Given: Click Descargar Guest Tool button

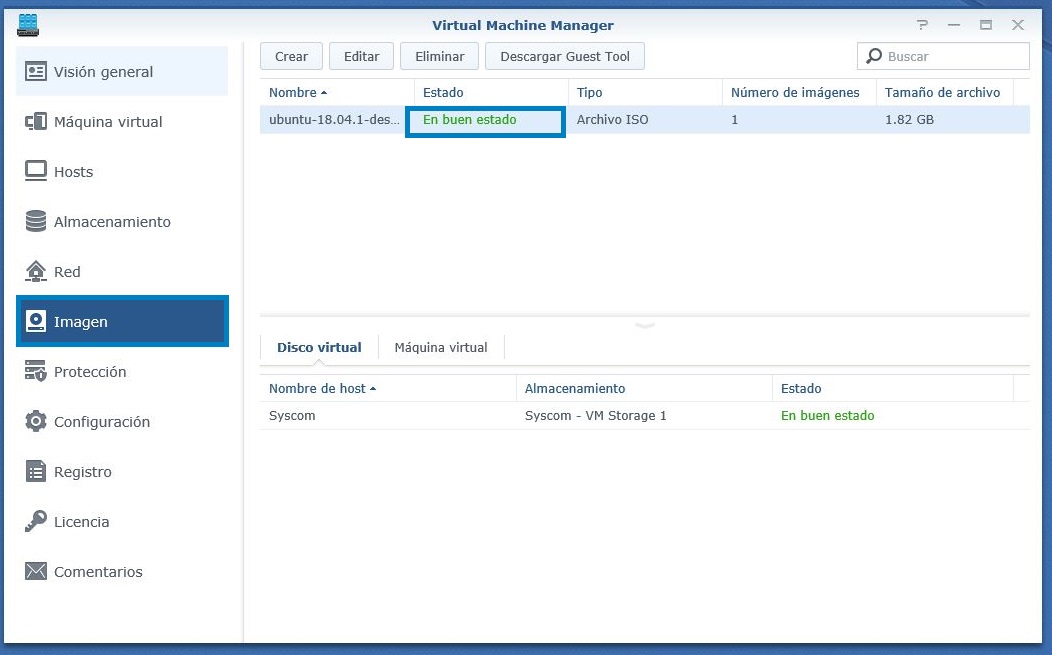Looking at the screenshot, I should 565,56.
